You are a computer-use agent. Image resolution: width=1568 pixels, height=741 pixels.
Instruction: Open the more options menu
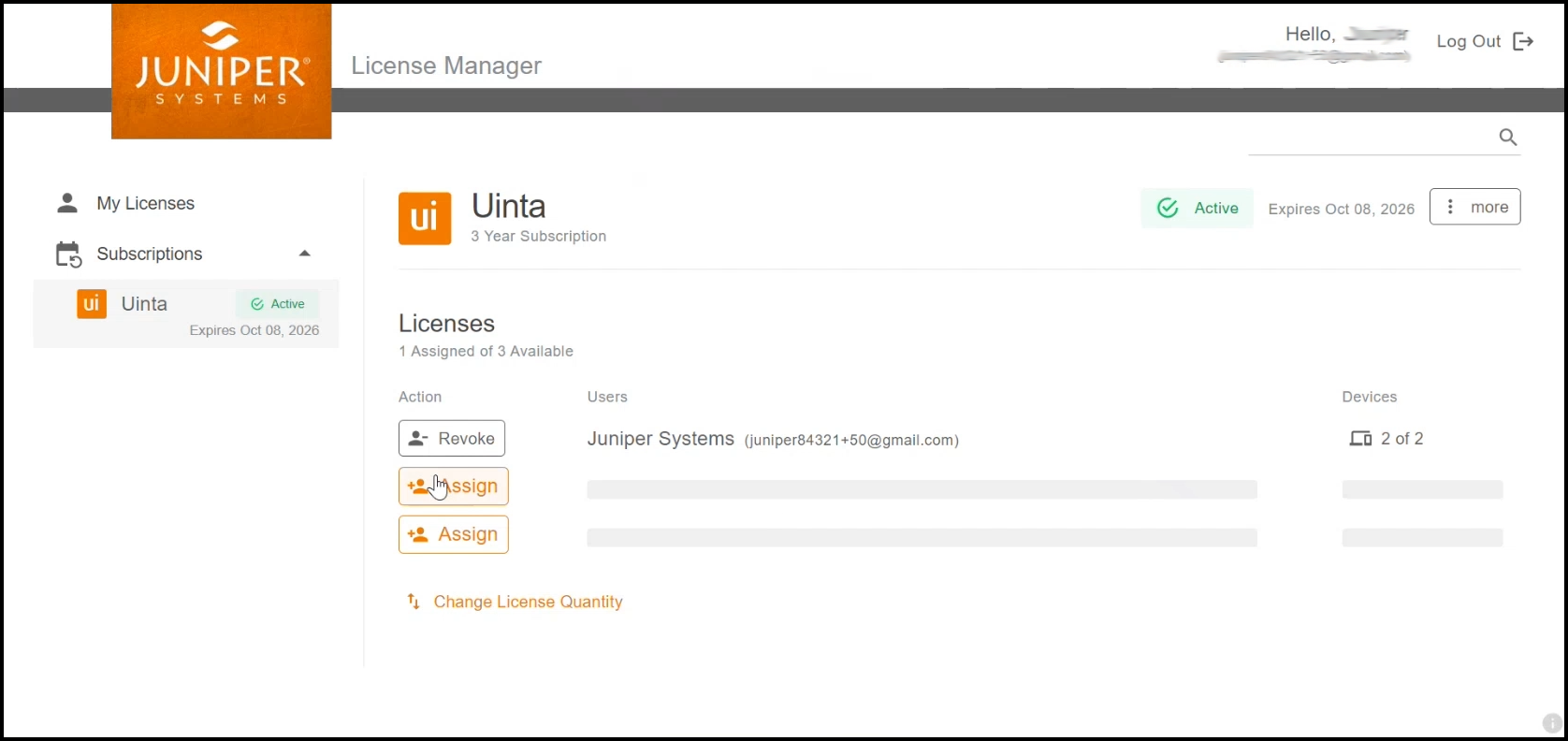1474,207
